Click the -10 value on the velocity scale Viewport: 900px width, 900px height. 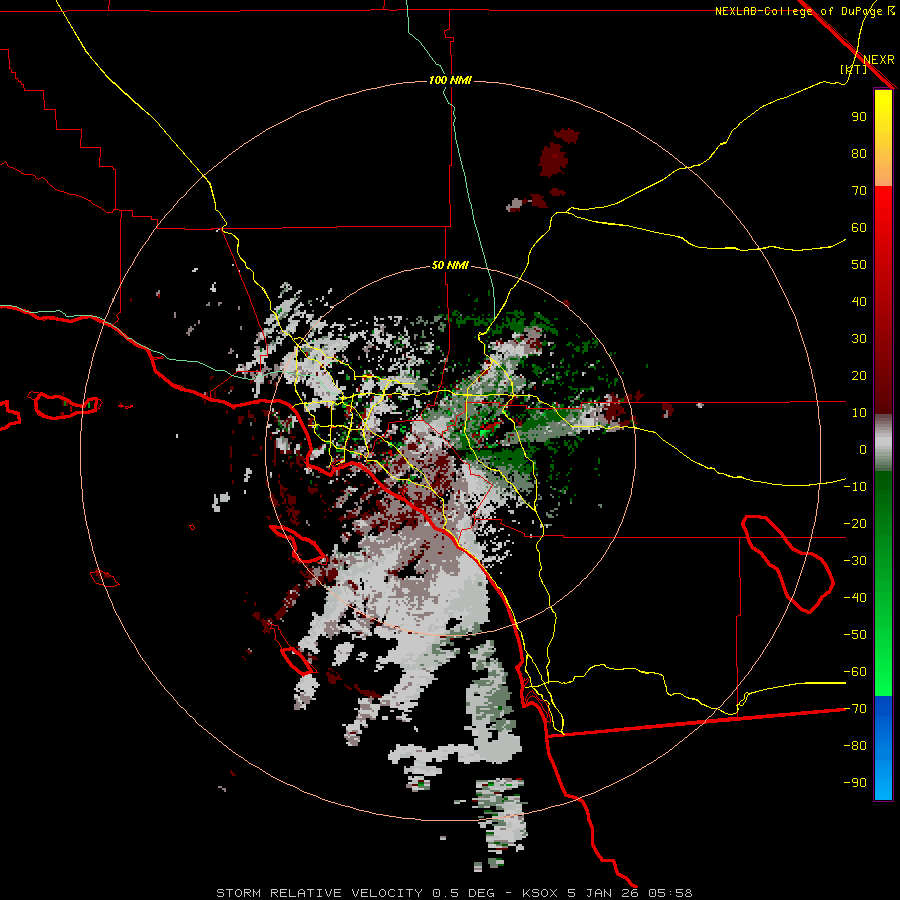pyautogui.click(x=855, y=487)
